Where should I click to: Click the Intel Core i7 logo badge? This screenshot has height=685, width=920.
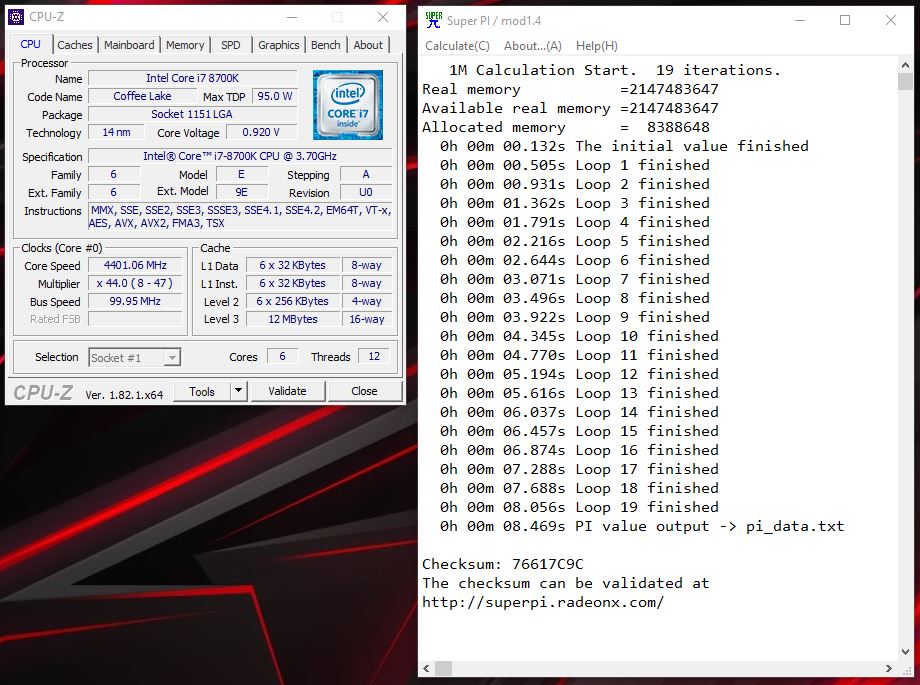(347, 105)
